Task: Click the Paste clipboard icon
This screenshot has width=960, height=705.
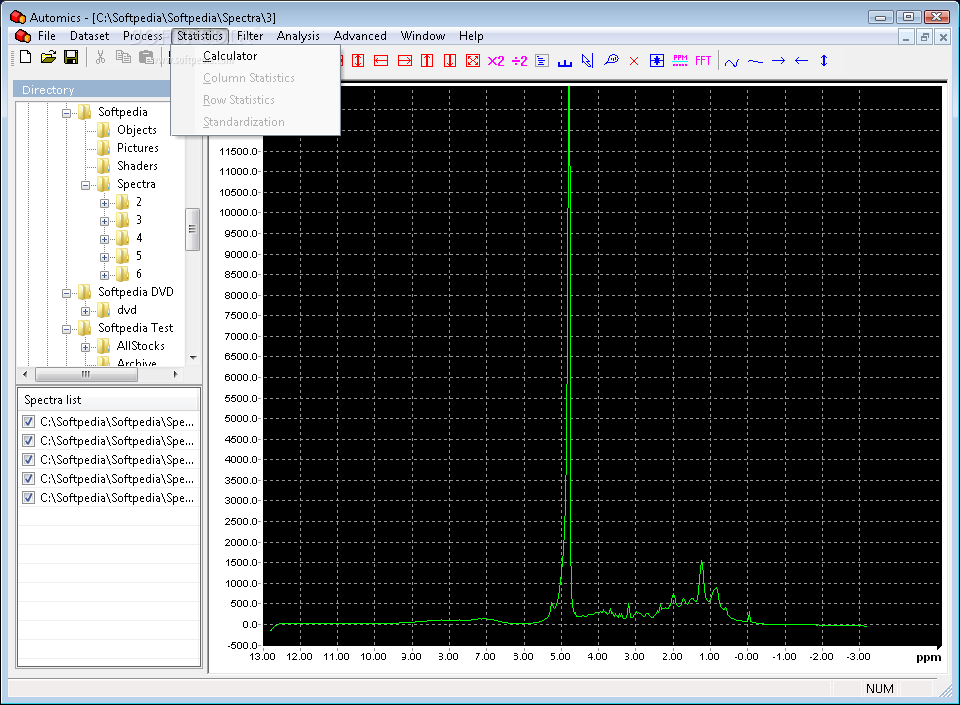Action: (146, 58)
